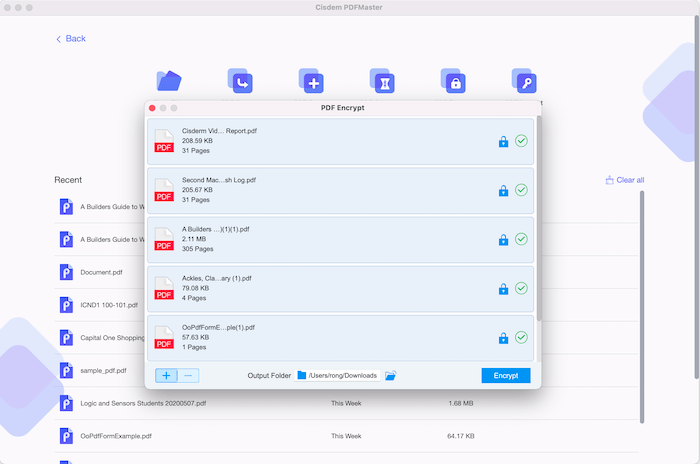Screen dimensions: 700x464
Task: Click the green checkmark for Second Mac...sh Log.pdf
Action: [521, 190]
